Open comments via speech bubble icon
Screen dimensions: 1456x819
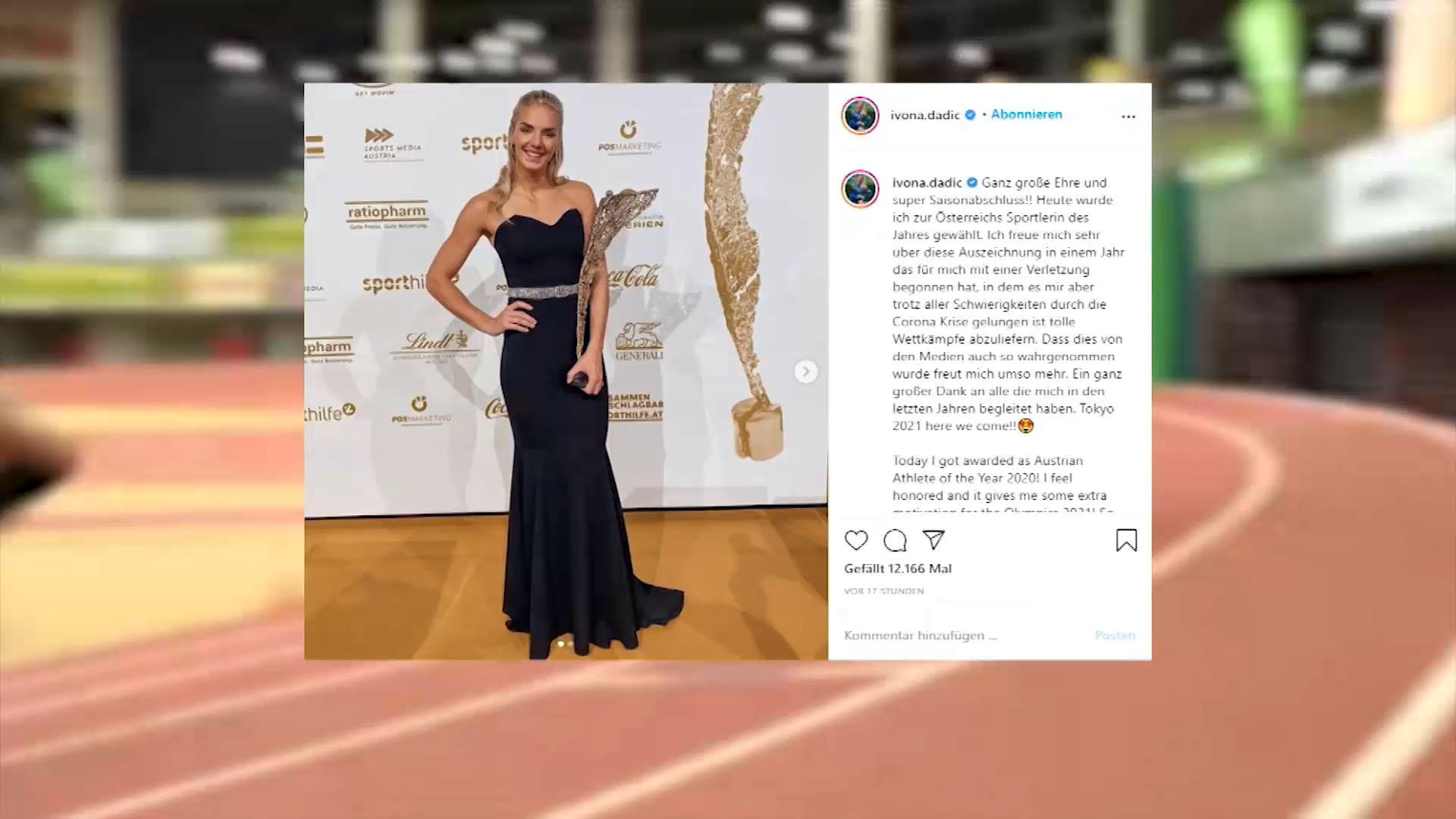tap(895, 540)
